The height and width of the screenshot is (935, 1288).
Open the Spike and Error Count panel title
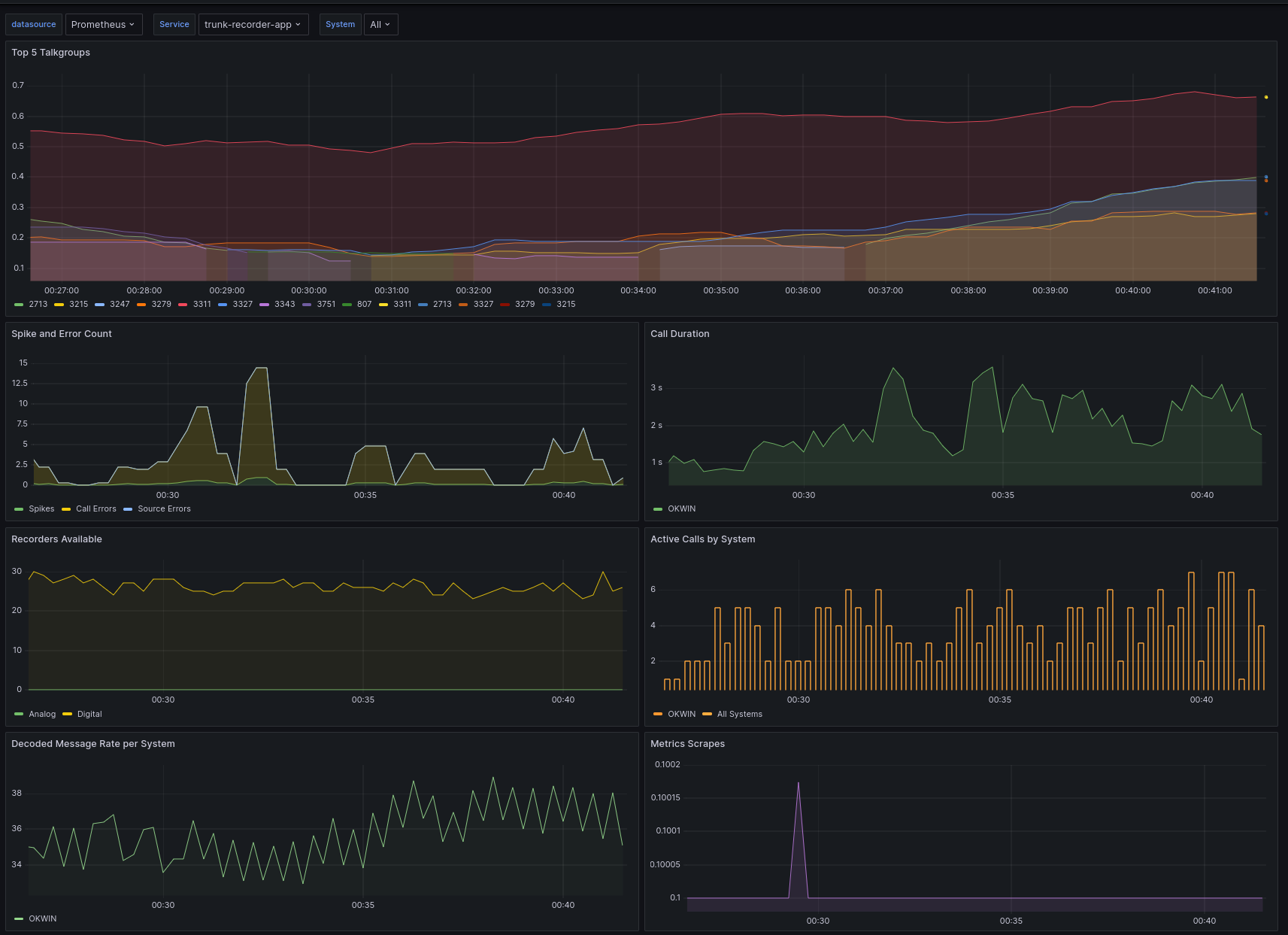click(62, 334)
